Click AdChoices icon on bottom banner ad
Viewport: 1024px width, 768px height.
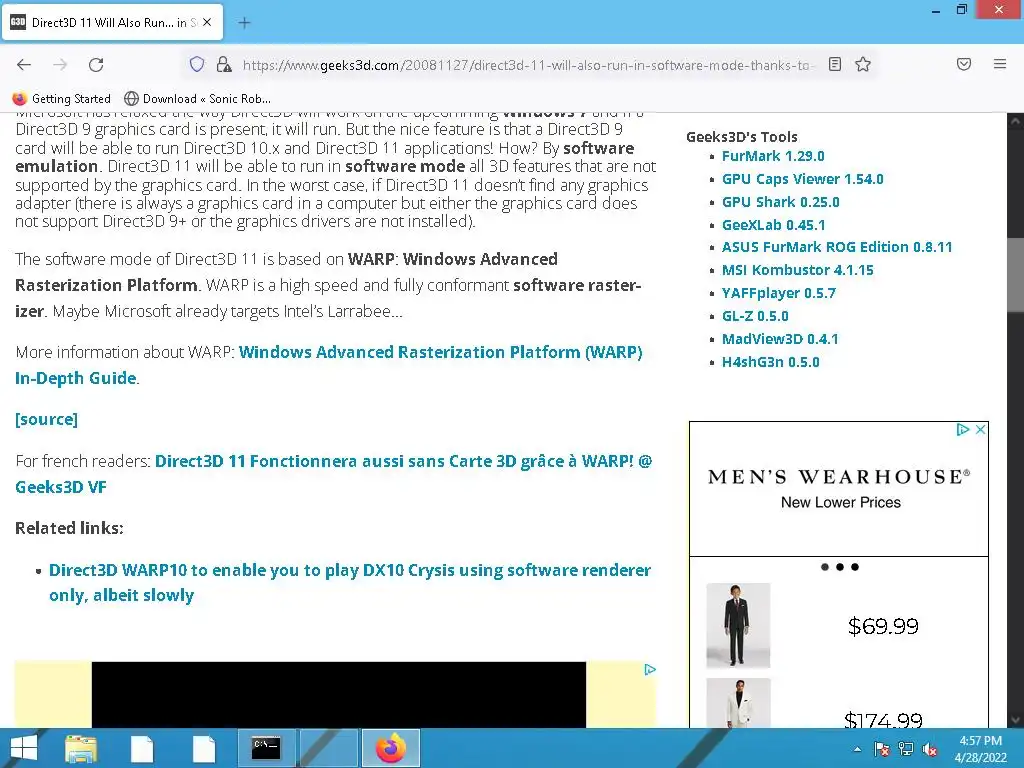(x=650, y=669)
